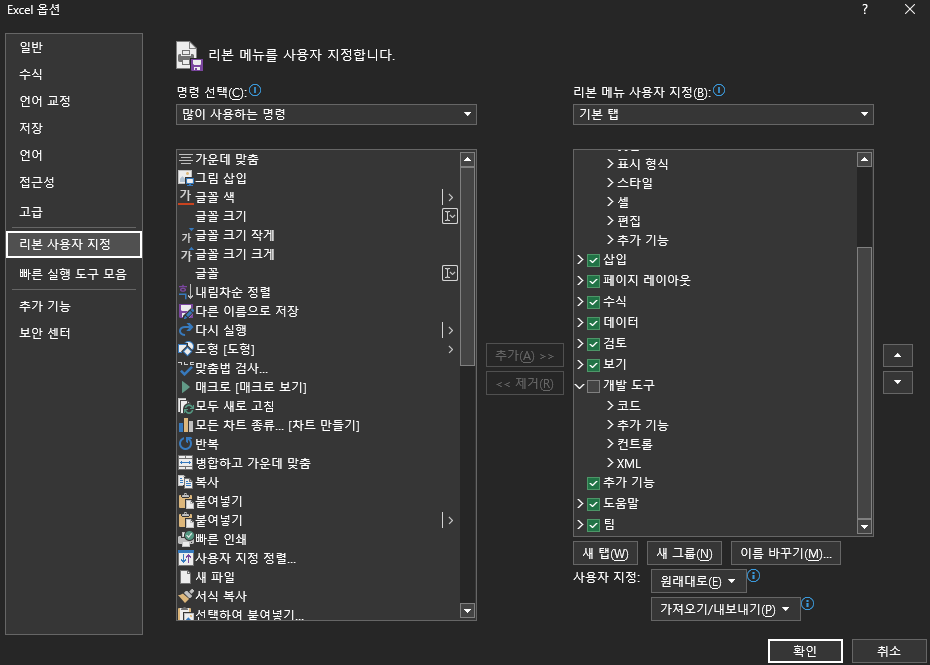Viewport: 930px width, 665px height.
Task: Choose the 글꼴 색 font color icon
Action: click(186, 197)
